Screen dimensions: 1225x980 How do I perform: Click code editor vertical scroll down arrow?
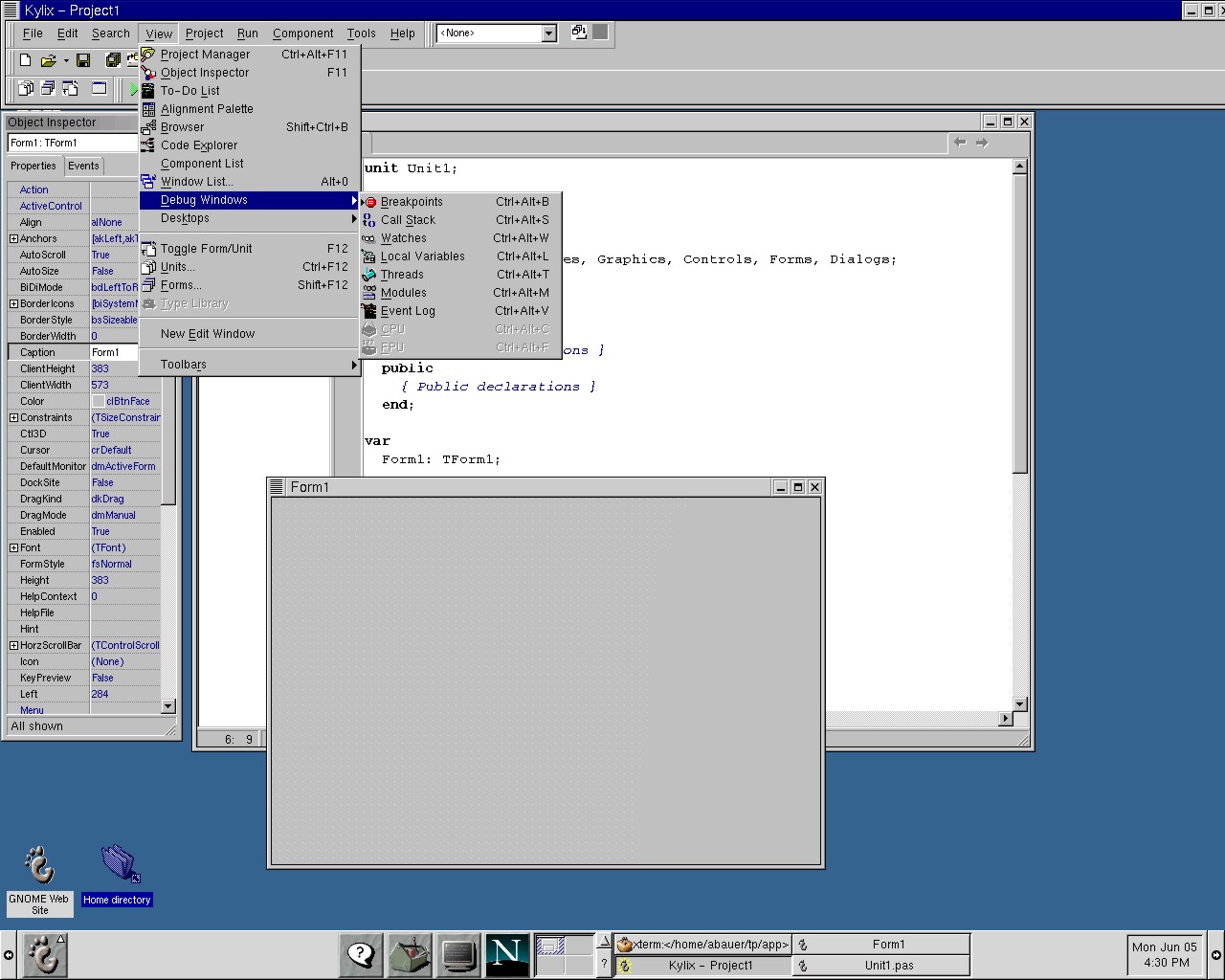[x=1019, y=704]
